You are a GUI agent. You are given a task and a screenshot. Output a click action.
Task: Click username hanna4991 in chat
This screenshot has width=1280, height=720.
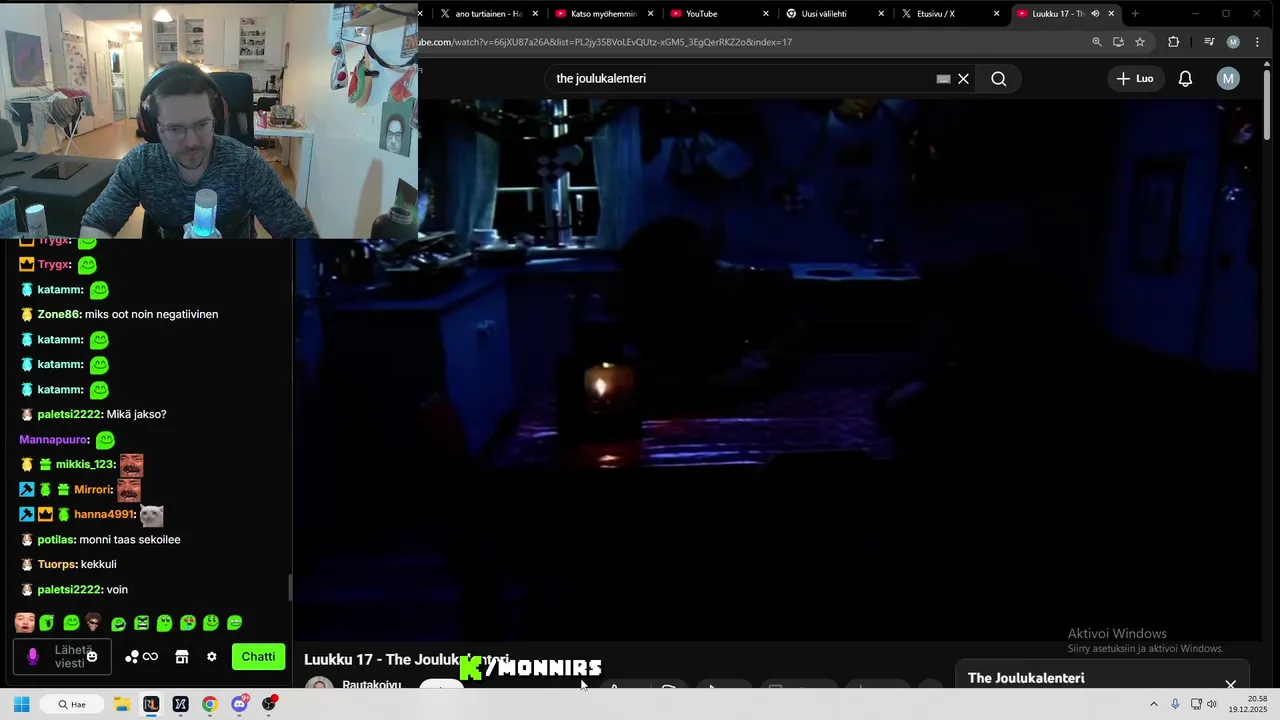[104, 514]
